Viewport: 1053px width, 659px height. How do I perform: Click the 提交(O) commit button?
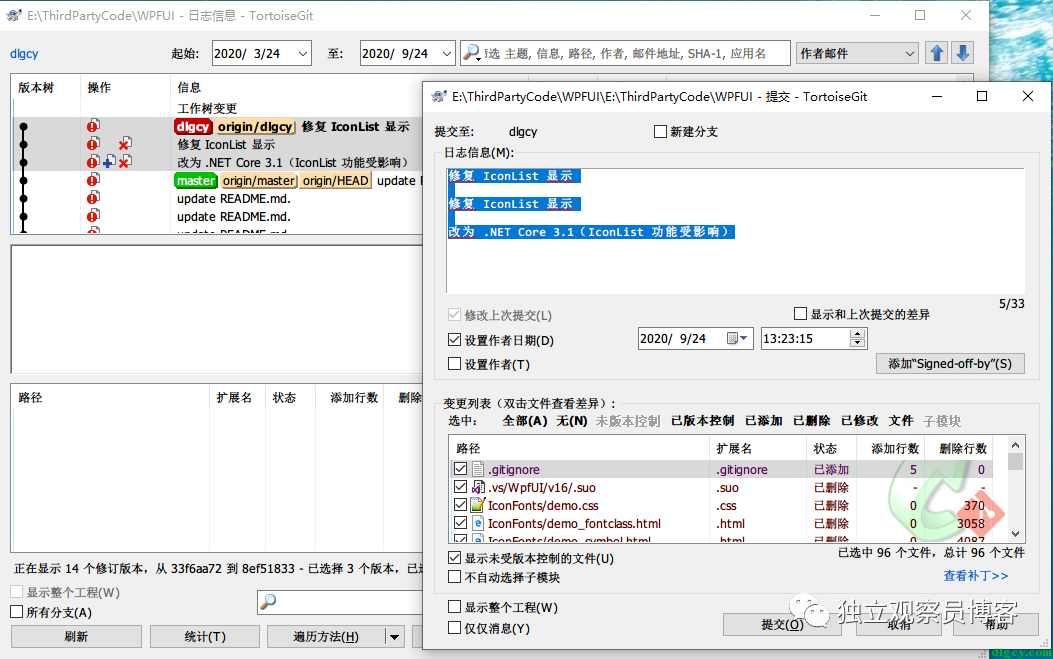782,624
